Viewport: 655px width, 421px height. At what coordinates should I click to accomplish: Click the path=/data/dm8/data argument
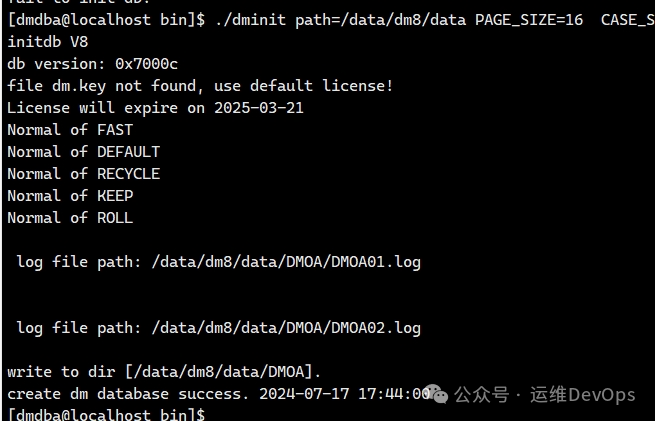tap(381, 20)
